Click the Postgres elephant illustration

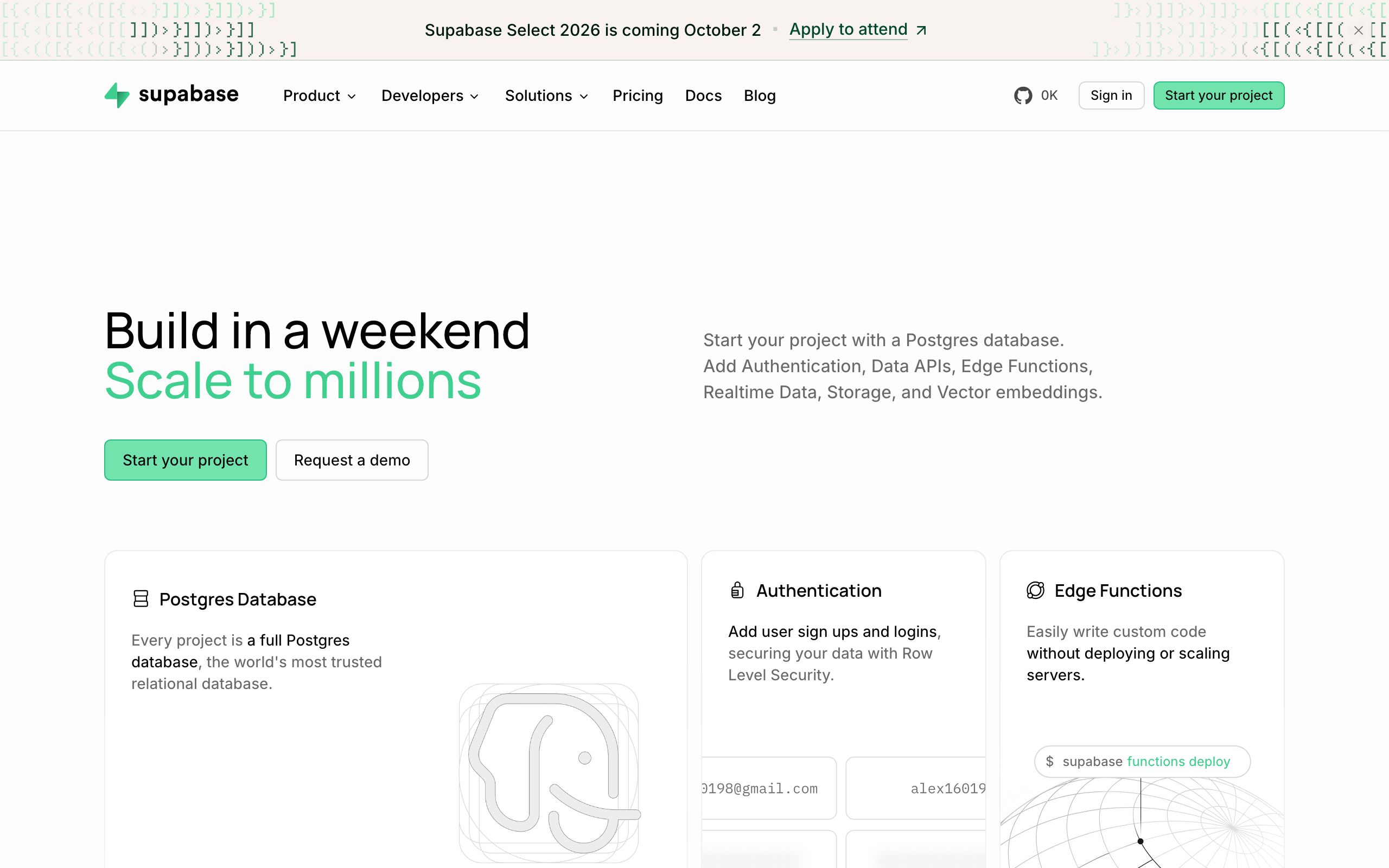point(549,773)
